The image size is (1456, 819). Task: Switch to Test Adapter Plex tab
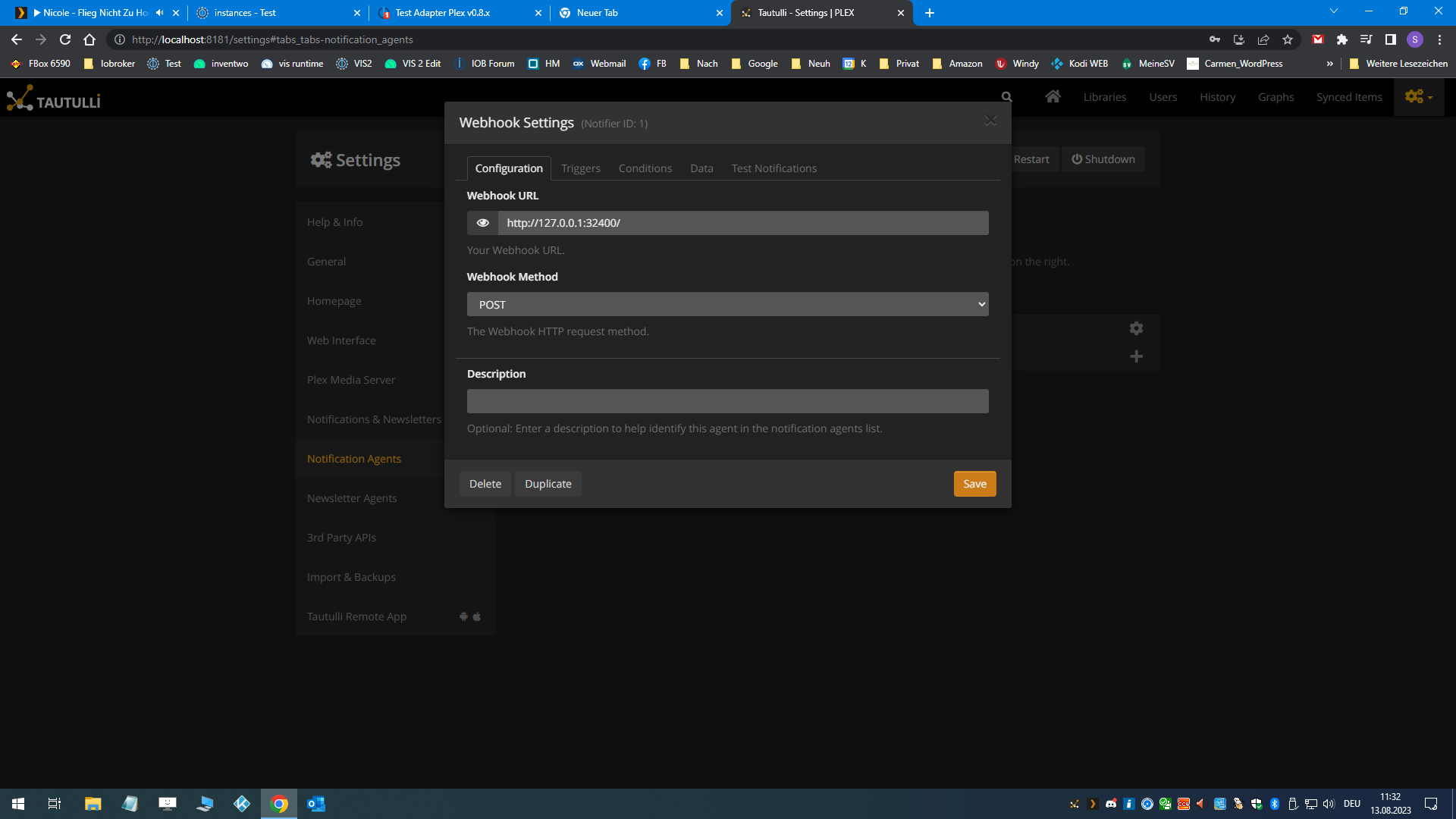[460, 13]
